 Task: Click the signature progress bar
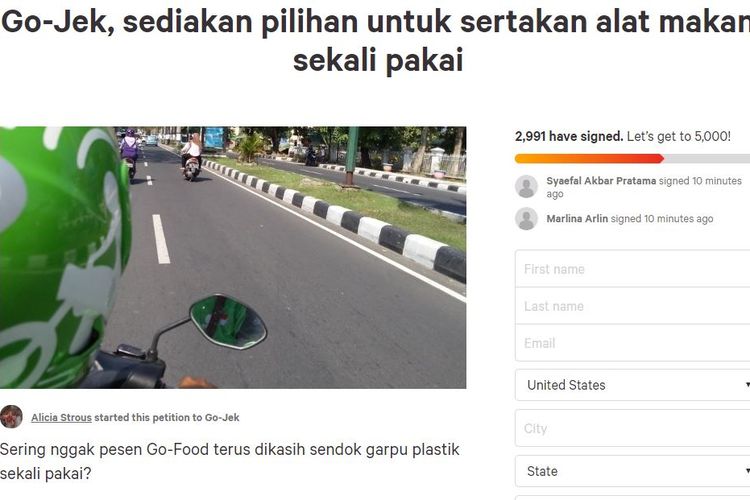[632, 158]
